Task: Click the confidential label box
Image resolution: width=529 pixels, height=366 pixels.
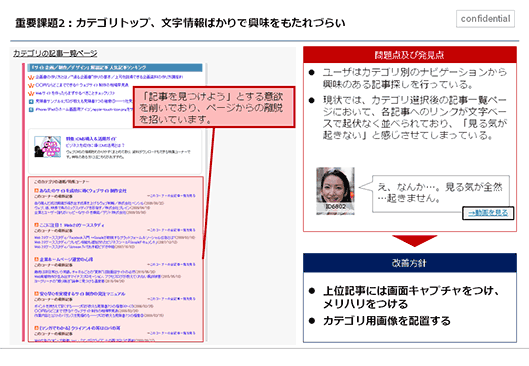Action: (x=485, y=19)
